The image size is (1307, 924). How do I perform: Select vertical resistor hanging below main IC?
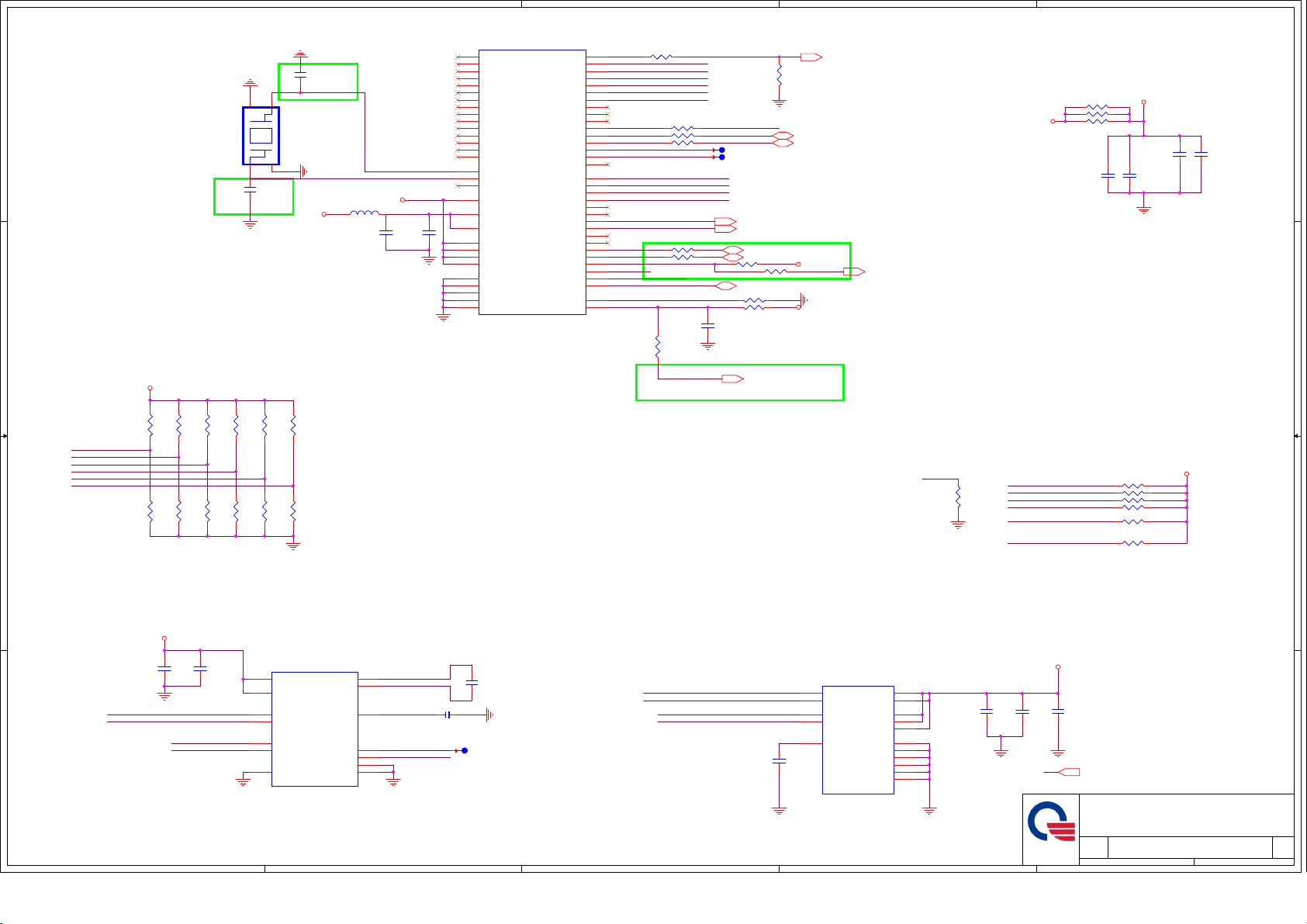click(658, 346)
